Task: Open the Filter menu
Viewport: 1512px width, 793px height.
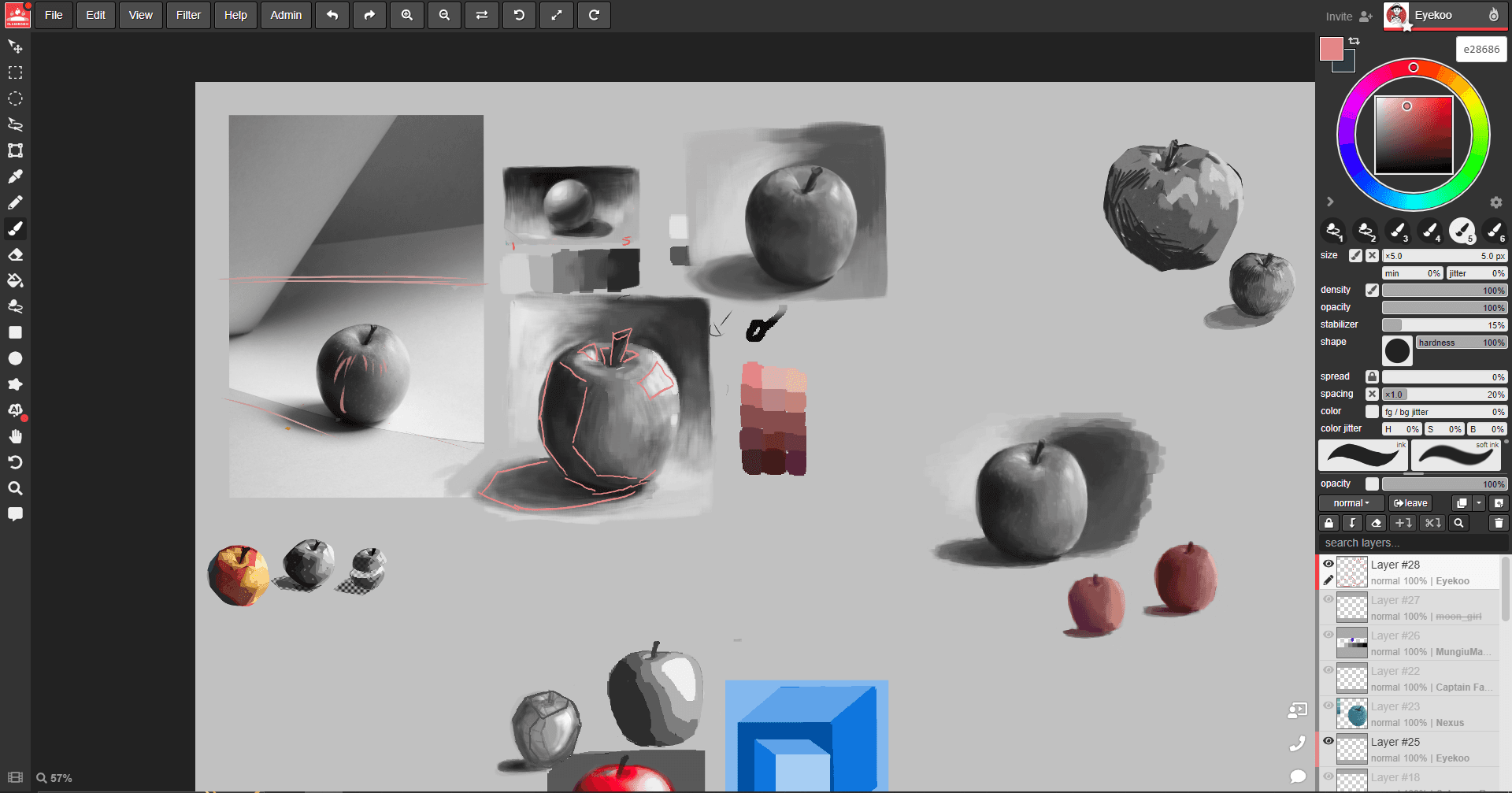Action: 188,15
